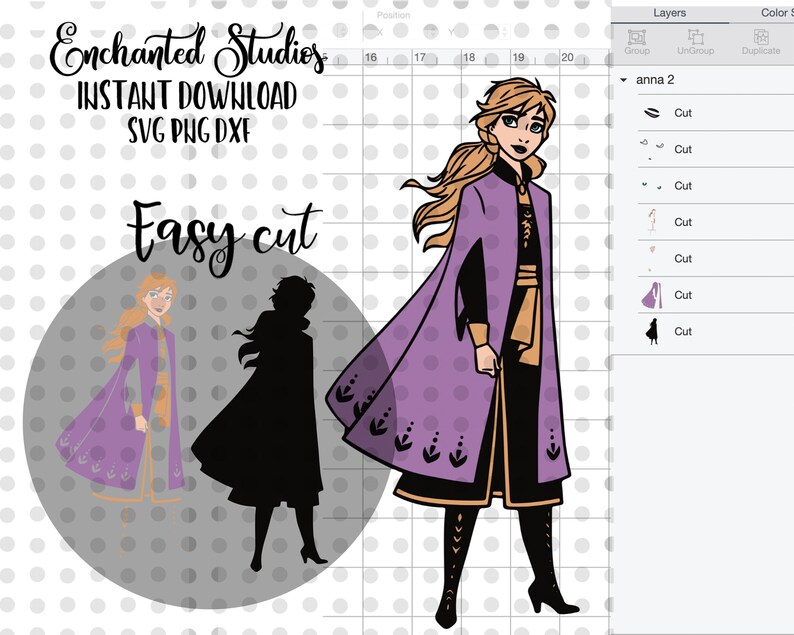Select the lips Cut layer thumbnail
This screenshot has width=794, height=635.
[x=652, y=112]
